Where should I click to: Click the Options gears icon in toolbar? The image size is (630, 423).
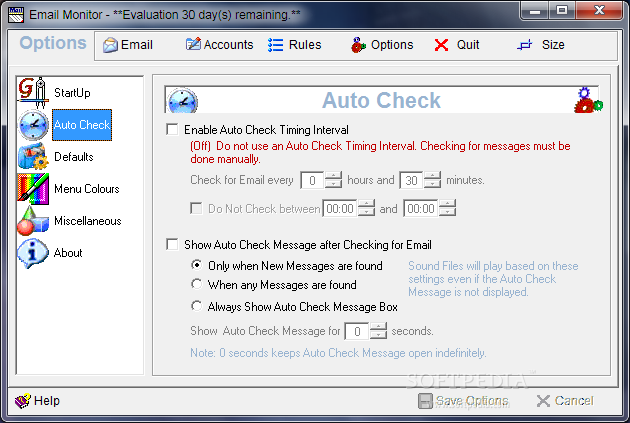coord(358,45)
